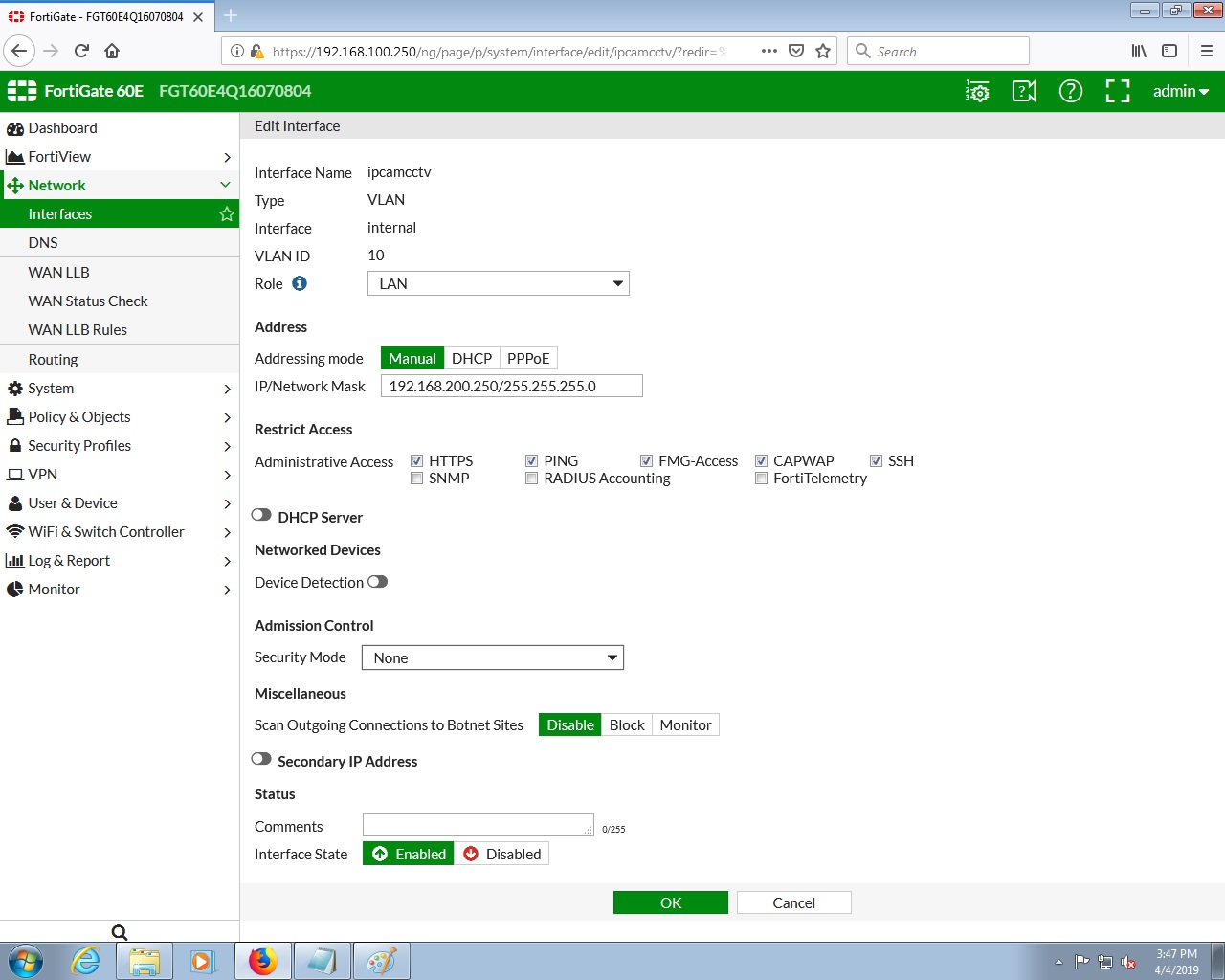Select DHCP addressing mode
1225x980 pixels.
point(472,358)
